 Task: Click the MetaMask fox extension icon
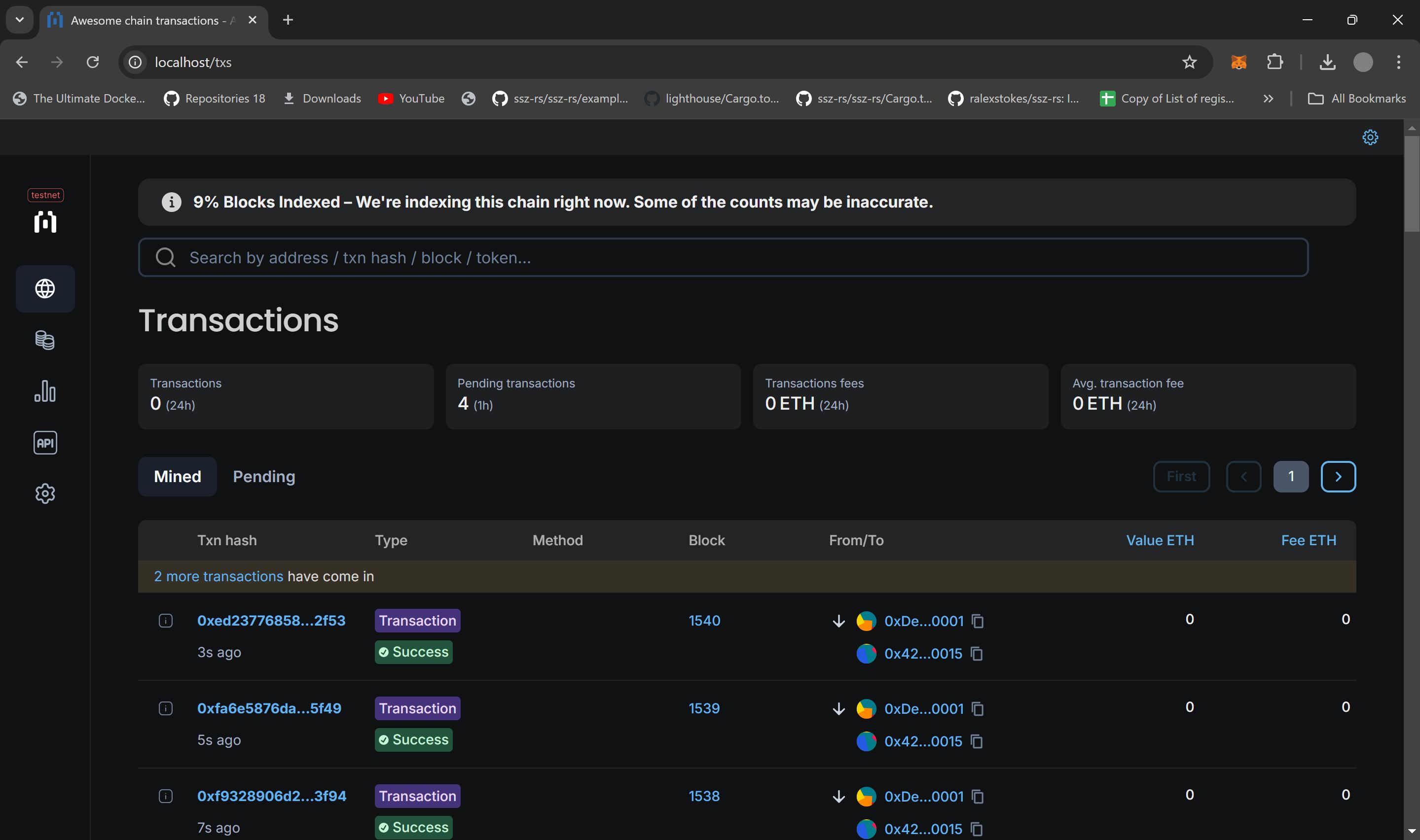tap(1238, 62)
